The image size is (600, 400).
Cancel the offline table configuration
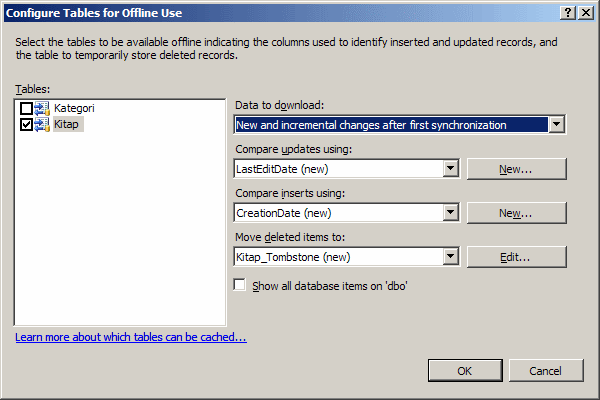(x=546, y=370)
